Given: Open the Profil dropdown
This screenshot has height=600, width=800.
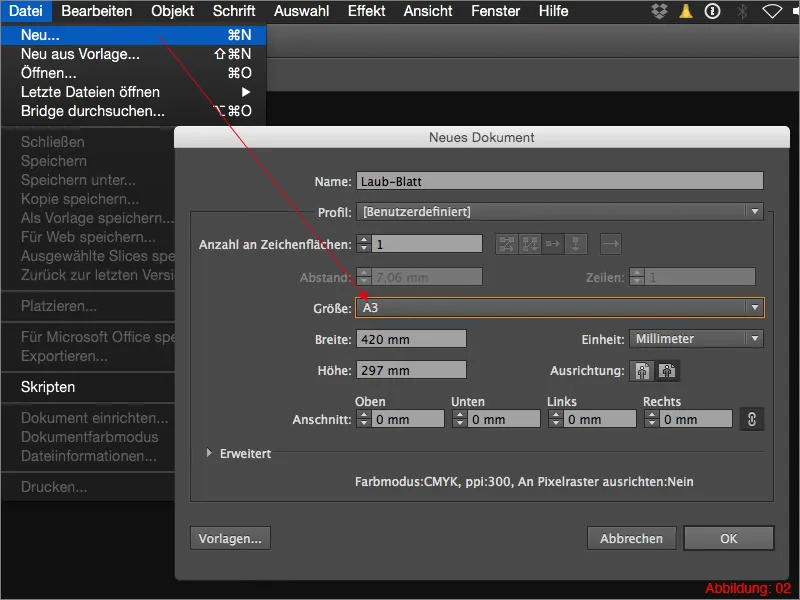Looking at the screenshot, I should [x=560, y=212].
